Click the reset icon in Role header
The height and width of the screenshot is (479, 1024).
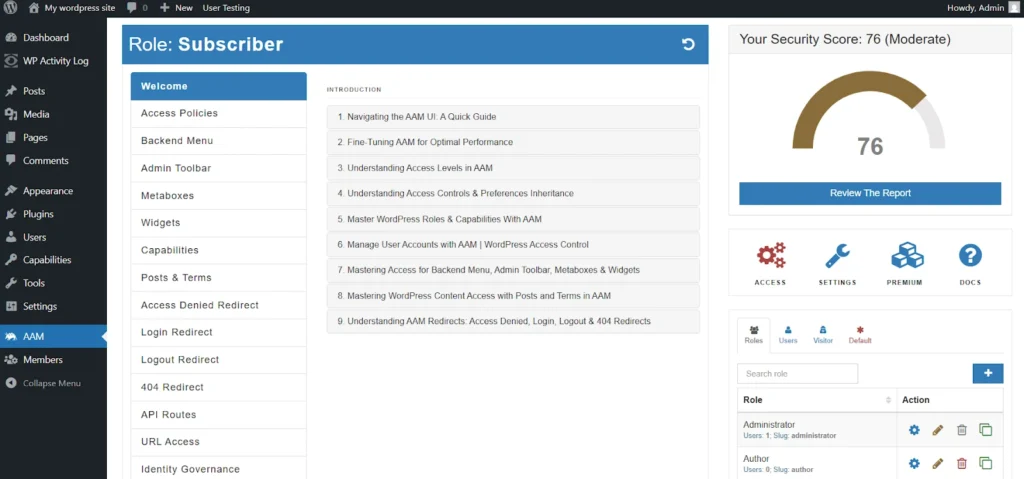(687, 44)
